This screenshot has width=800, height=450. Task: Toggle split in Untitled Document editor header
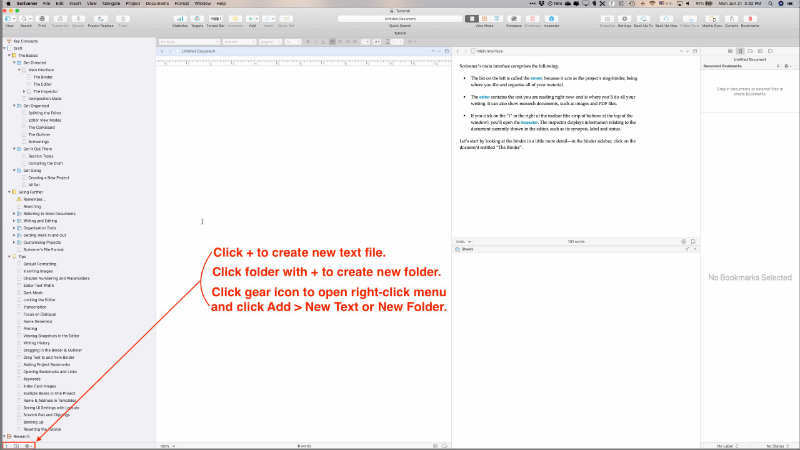click(x=447, y=52)
